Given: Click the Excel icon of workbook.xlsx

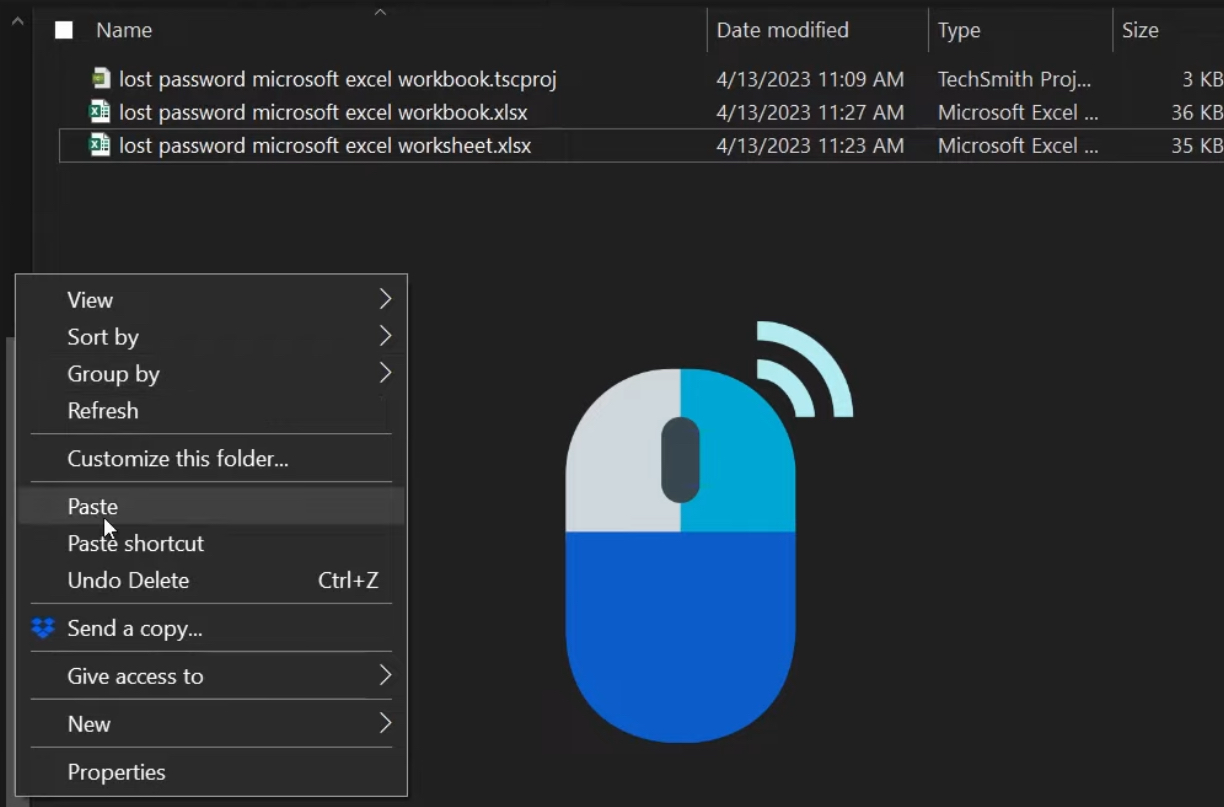Looking at the screenshot, I should coord(100,112).
